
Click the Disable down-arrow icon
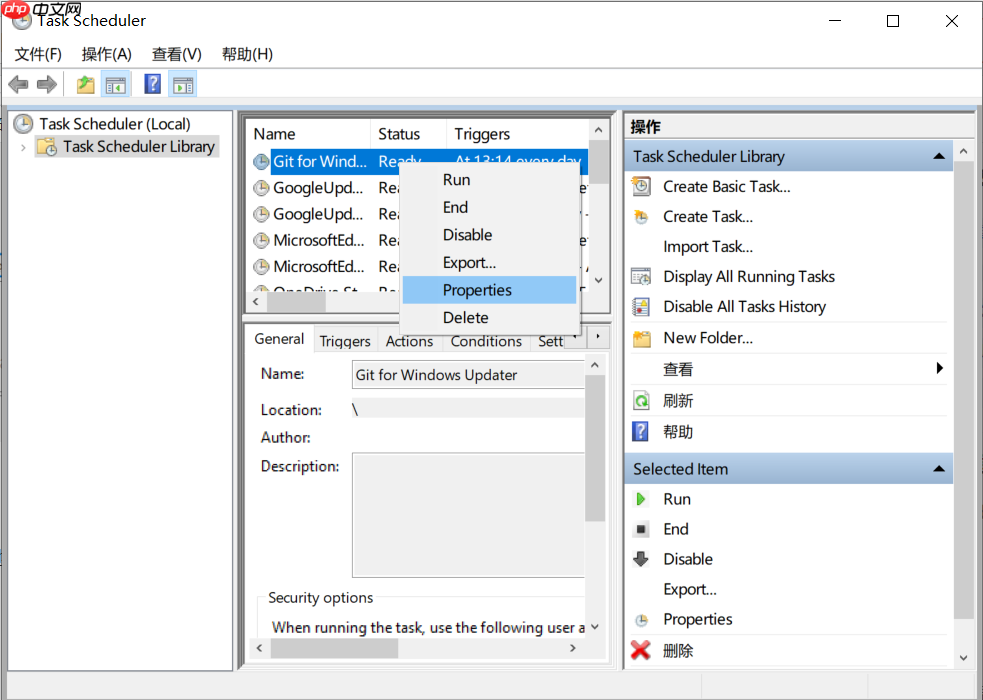click(x=641, y=559)
